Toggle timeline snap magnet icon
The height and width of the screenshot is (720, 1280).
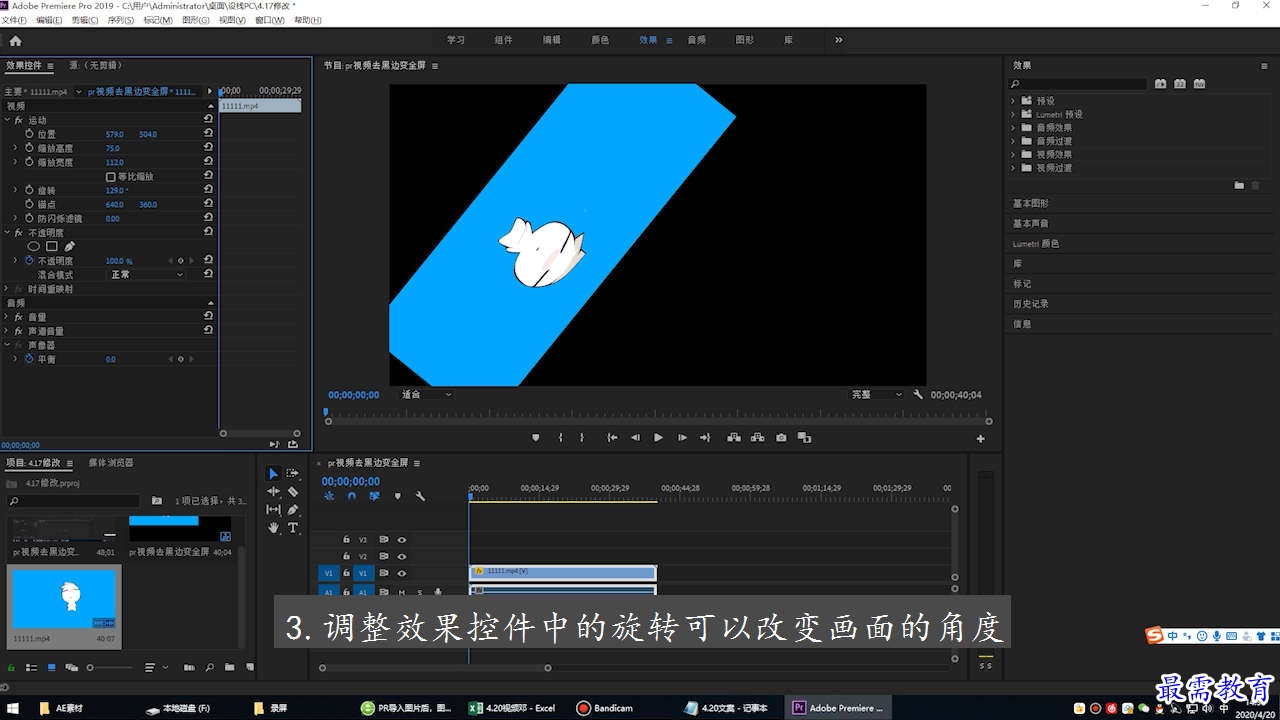point(351,496)
